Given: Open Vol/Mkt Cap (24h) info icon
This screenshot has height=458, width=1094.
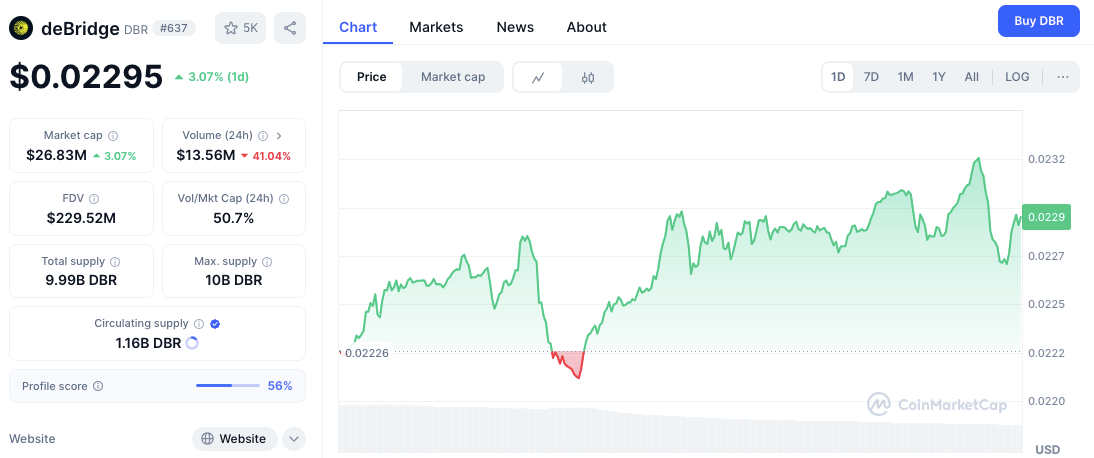Looking at the screenshot, I should click(284, 198).
